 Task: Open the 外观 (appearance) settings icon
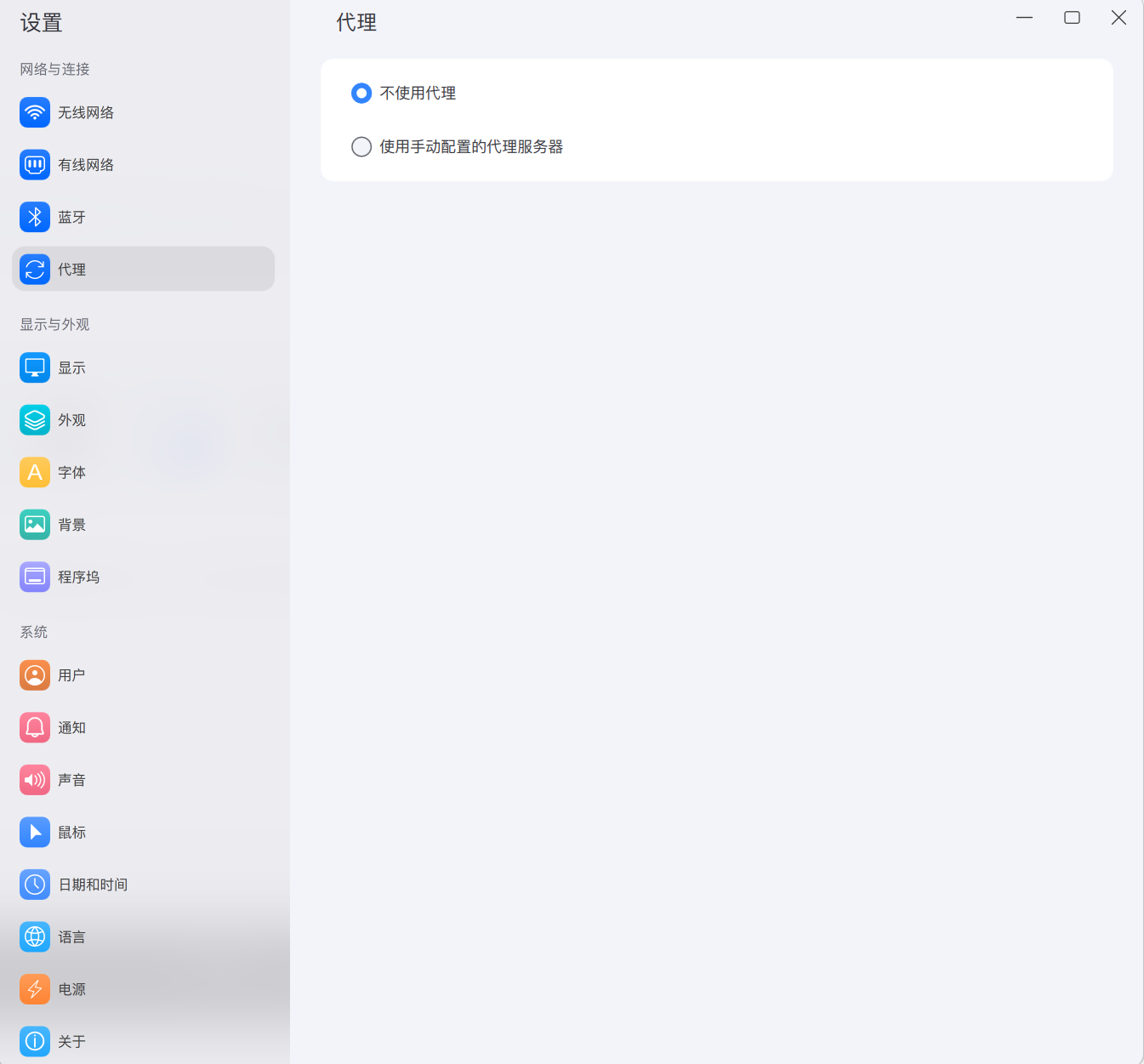click(34, 419)
